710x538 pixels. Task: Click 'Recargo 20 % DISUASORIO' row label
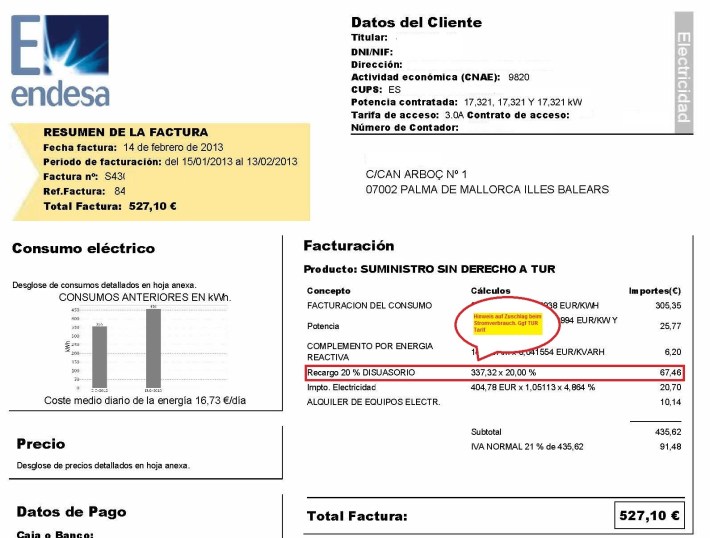pos(361,373)
